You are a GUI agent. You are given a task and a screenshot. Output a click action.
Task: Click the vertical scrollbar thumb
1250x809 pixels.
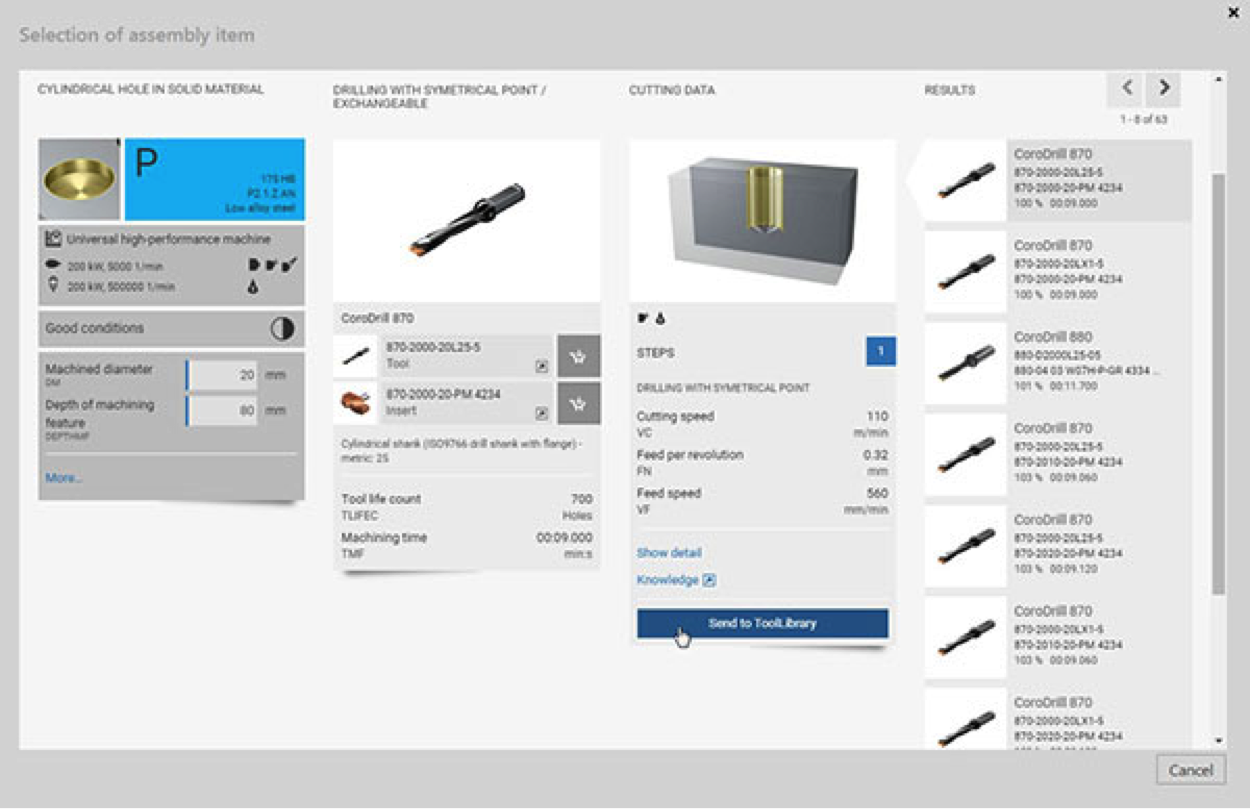click(x=1218, y=385)
